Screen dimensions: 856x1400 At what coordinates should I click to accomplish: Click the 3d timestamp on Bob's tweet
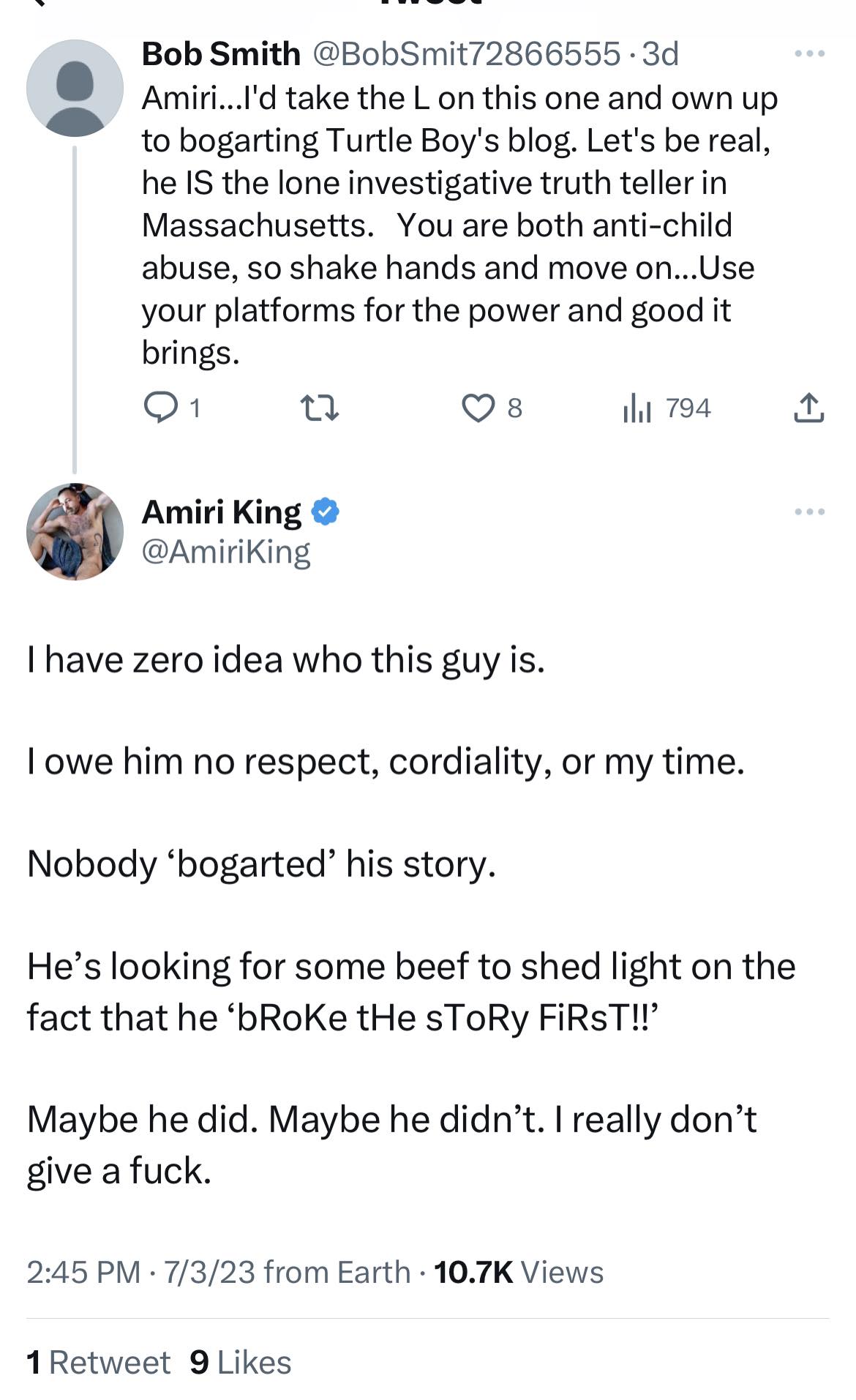pos(660,53)
